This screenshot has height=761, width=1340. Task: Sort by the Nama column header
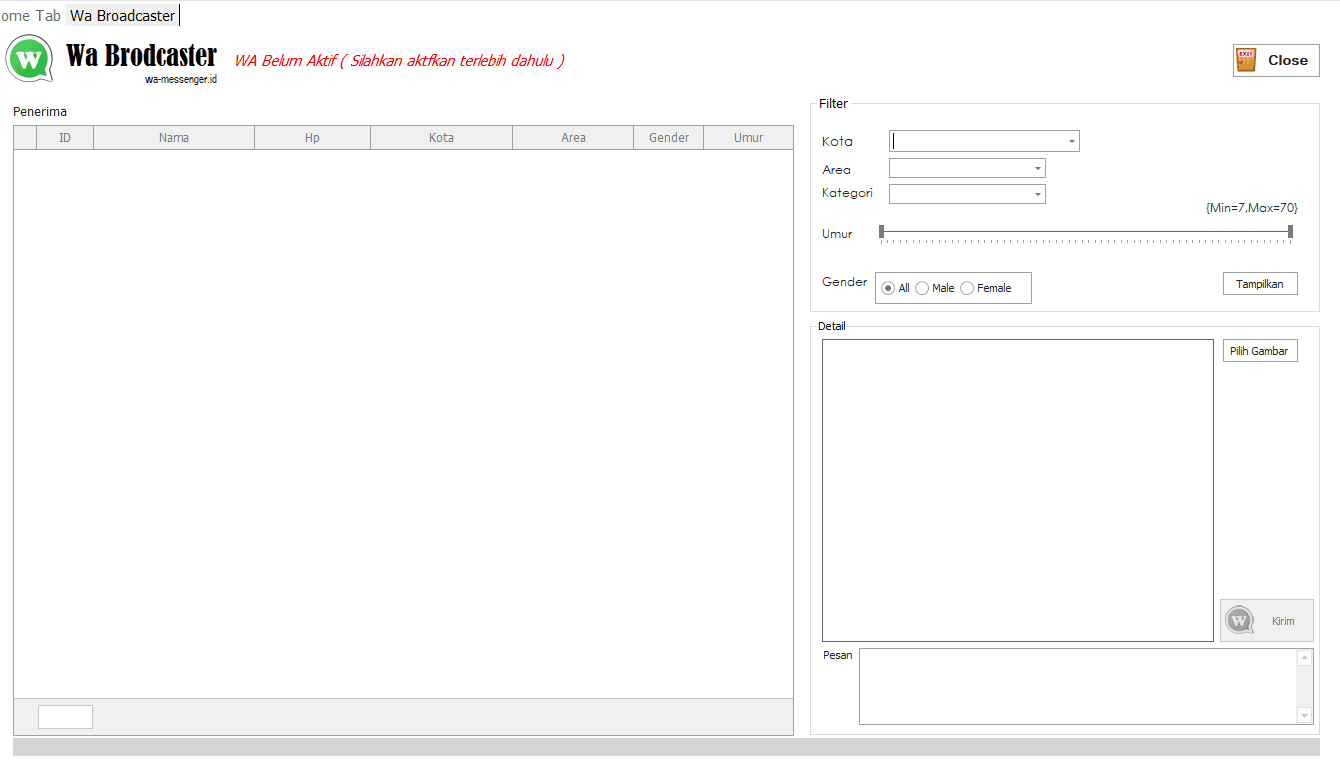click(x=174, y=138)
